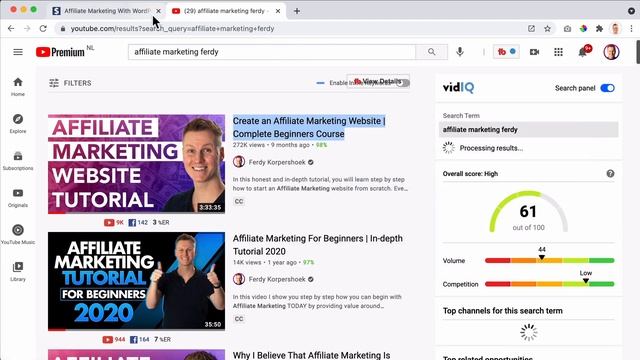This screenshot has width=640, height=360.
Task: Open Subscriptions in the sidebar
Action: point(18,161)
